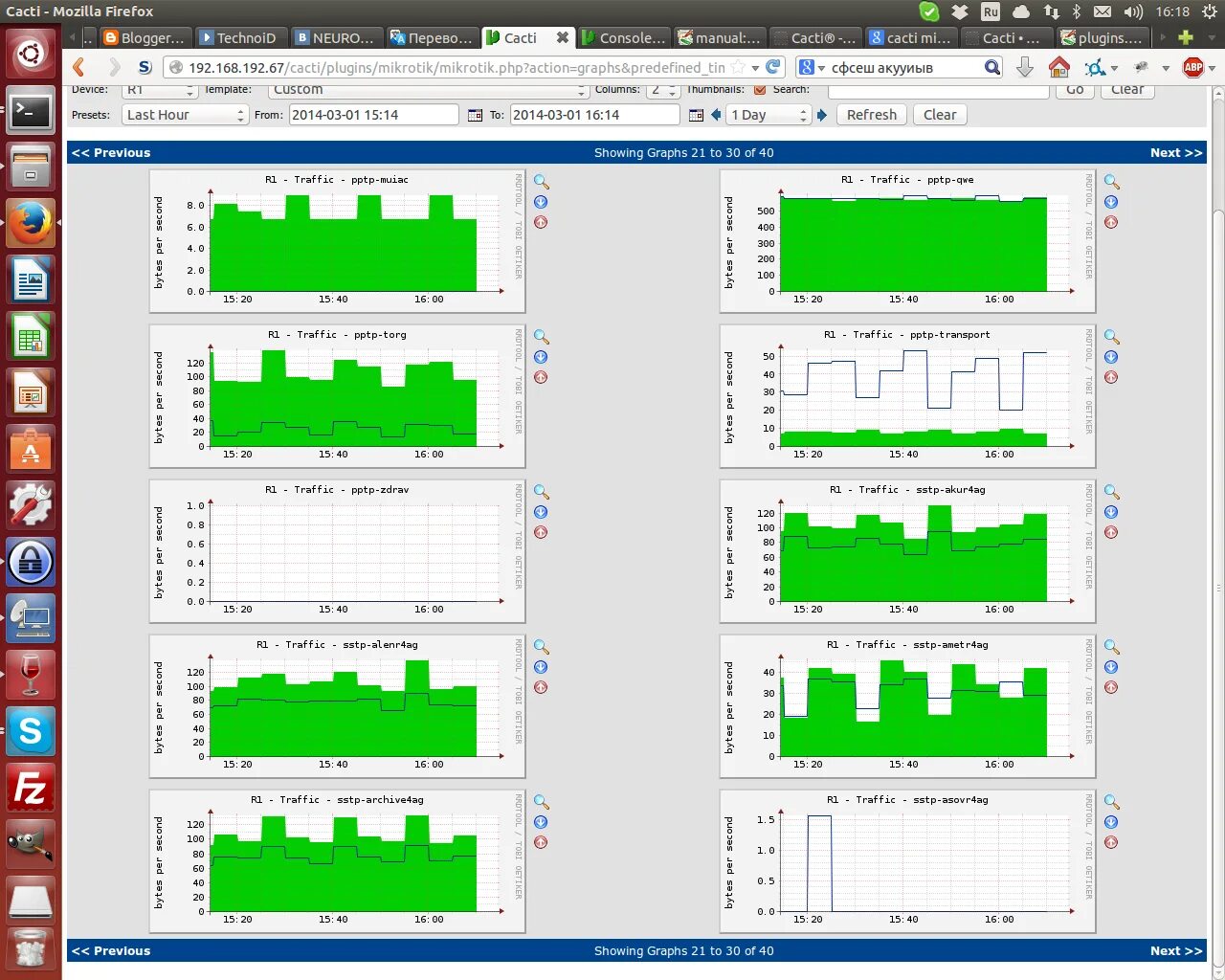Viewport: 1225px width, 980px height.
Task: Go to the Firefox home page icon
Action: pyautogui.click(x=1059, y=67)
